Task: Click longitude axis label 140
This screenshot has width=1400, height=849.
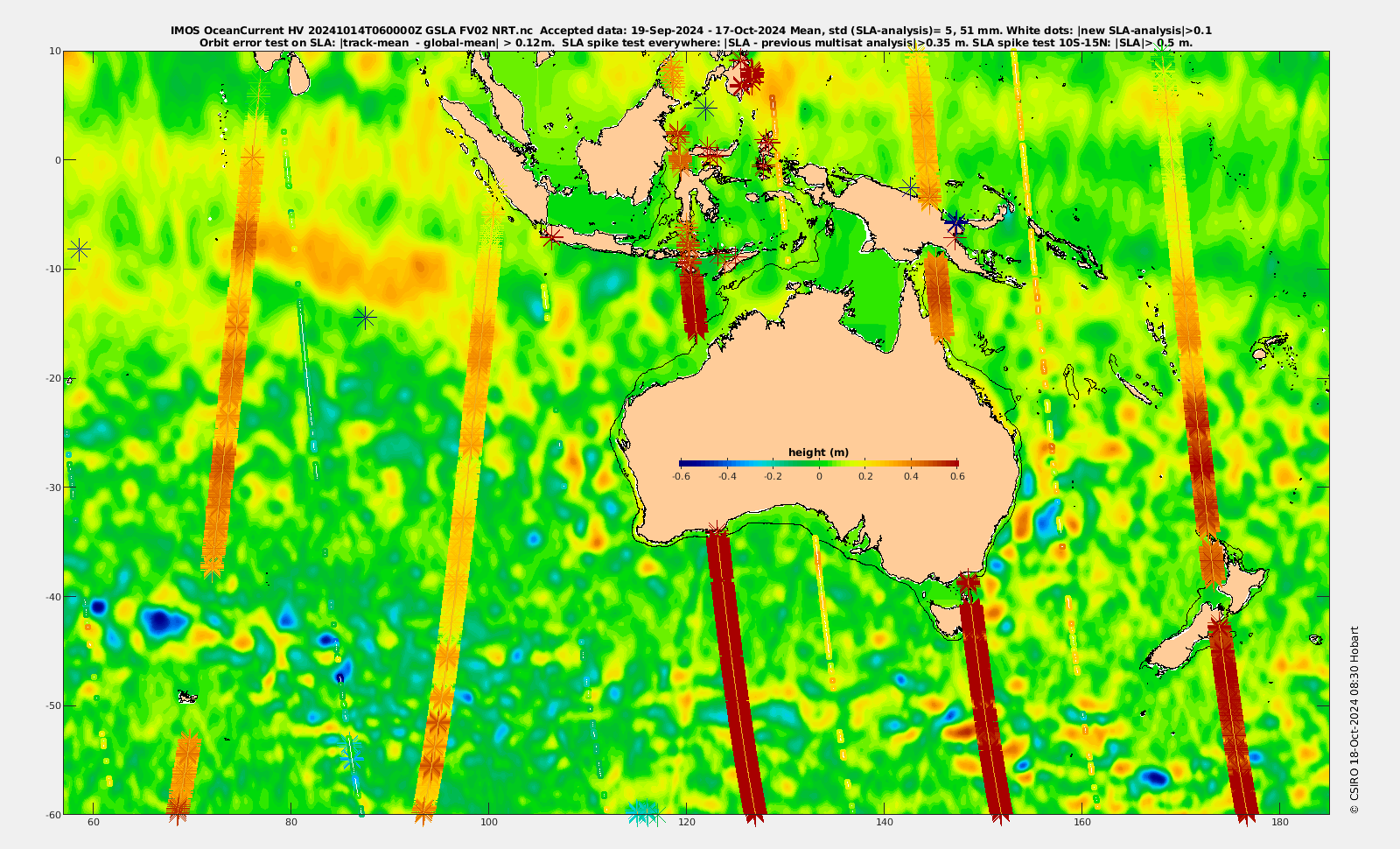Action: point(885,822)
